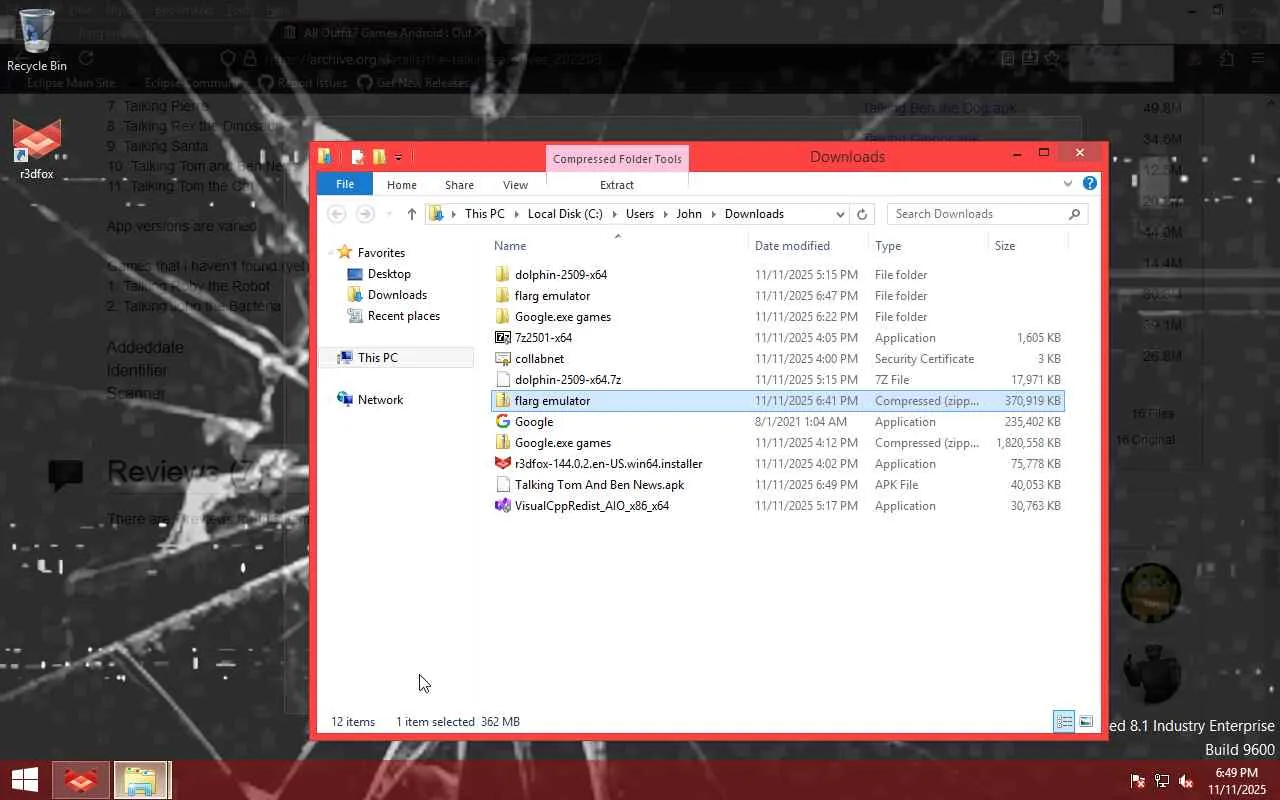The width and height of the screenshot is (1280, 800).
Task: Switch to Large icons view button
Action: coord(1086,722)
